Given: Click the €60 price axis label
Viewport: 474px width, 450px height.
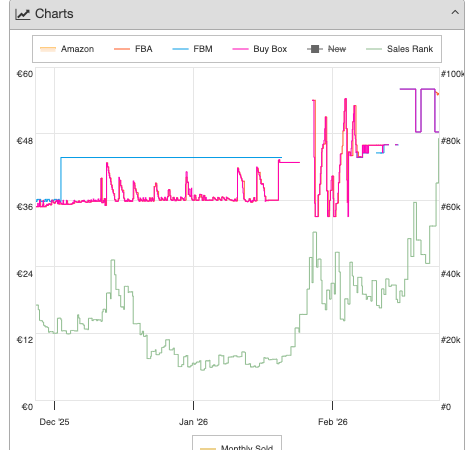Looking at the screenshot, I should tap(25, 74).
